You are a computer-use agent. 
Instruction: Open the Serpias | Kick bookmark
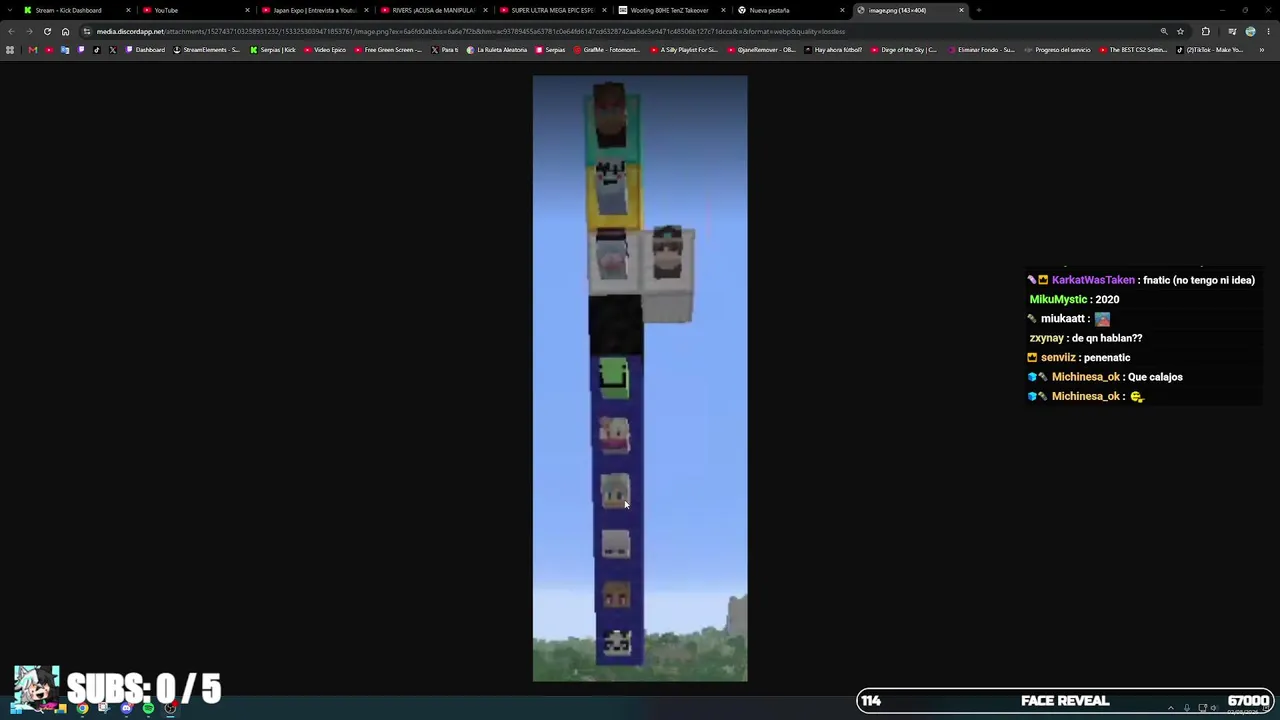(x=273, y=50)
